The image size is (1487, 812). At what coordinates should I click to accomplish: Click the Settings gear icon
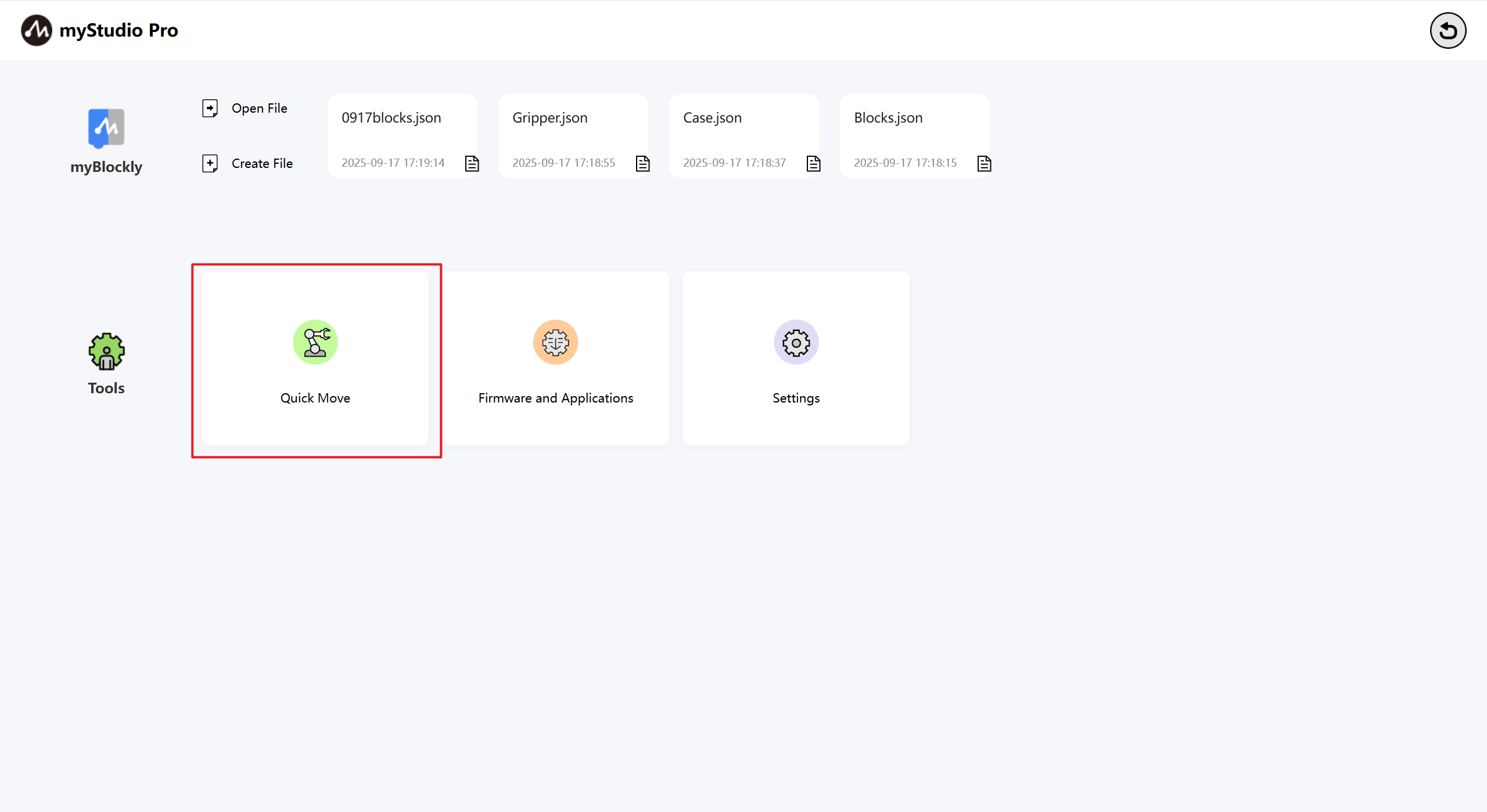point(796,342)
